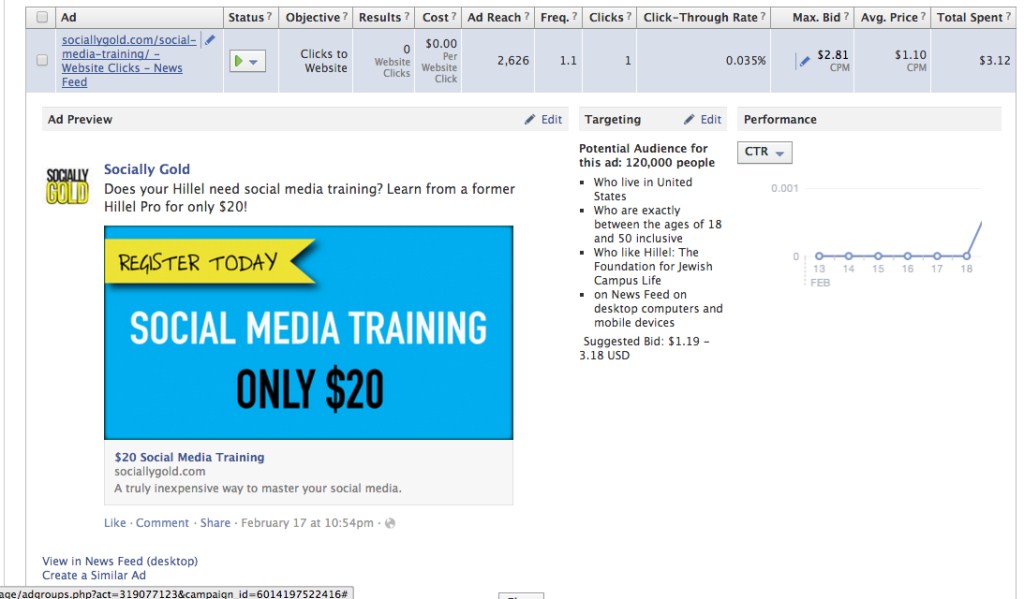This screenshot has height=599, width=1024.
Task: Select the Feb 13 point on CTR chart
Action: click(x=819, y=256)
